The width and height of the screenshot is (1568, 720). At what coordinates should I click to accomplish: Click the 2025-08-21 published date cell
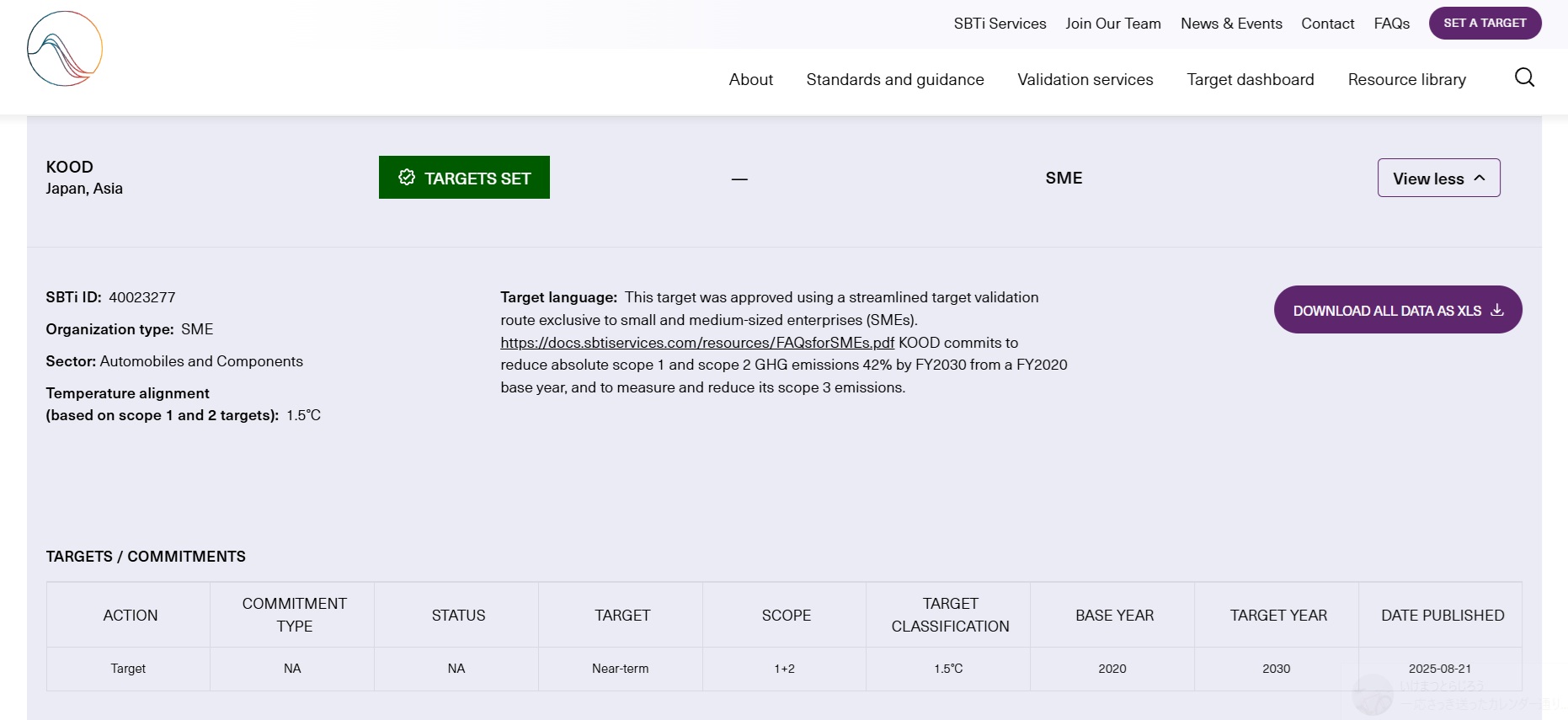pyautogui.click(x=1439, y=669)
